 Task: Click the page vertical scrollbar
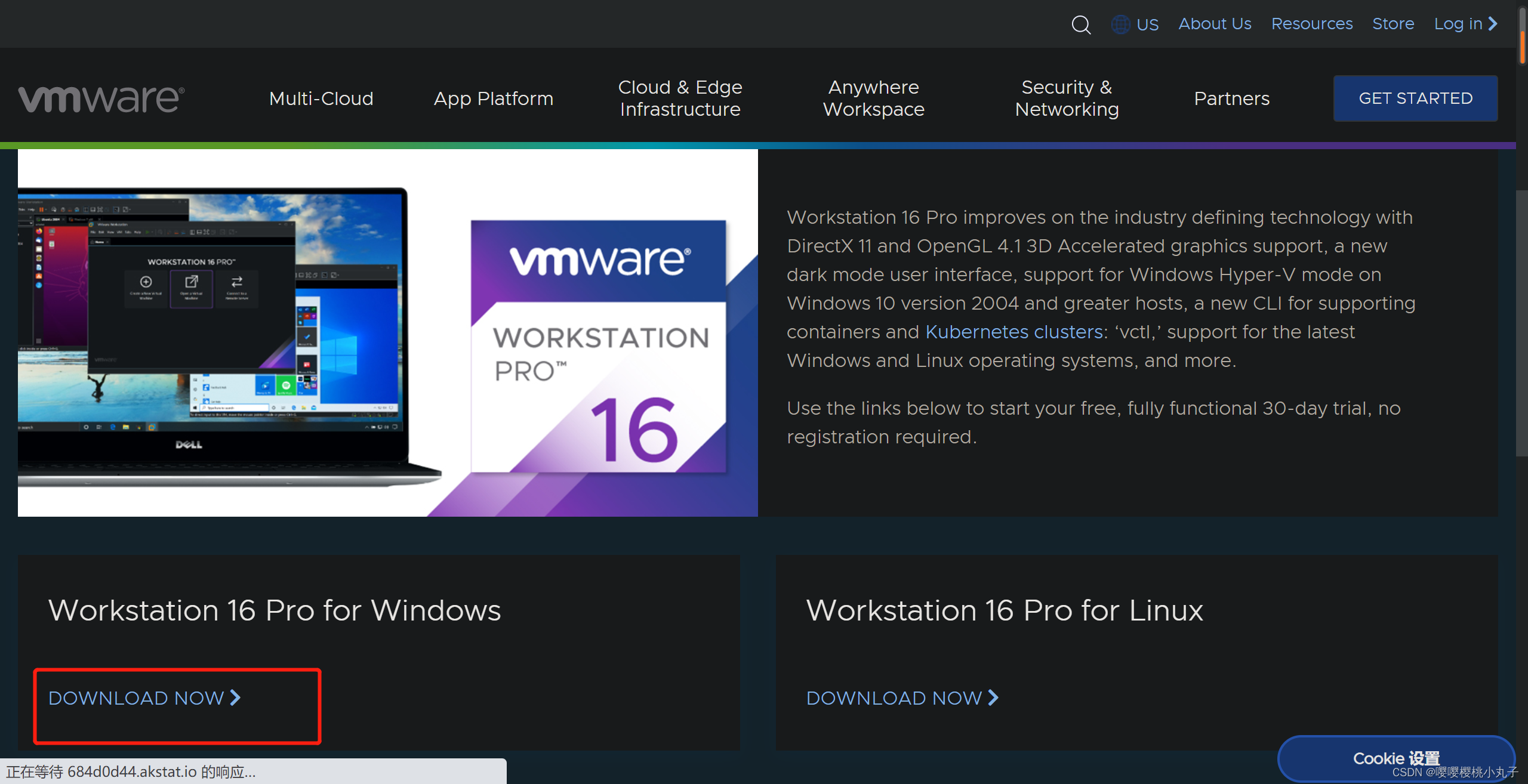pyautogui.click(x=1522, y=324)
